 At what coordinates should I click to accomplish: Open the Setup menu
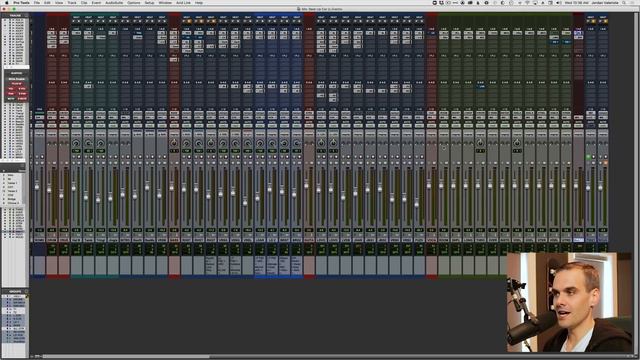point(149,3)
